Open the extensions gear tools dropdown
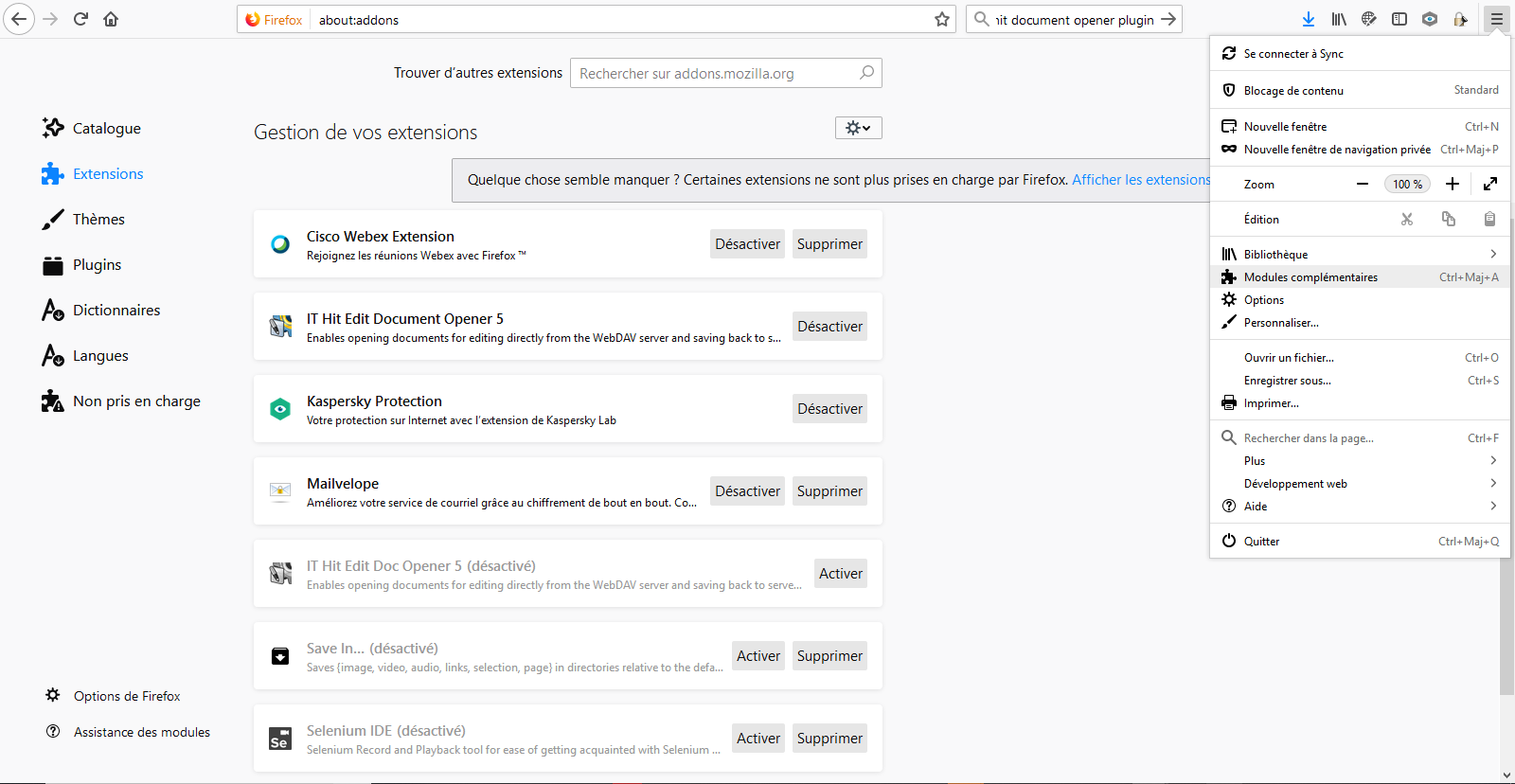 [x=859, y=128]
